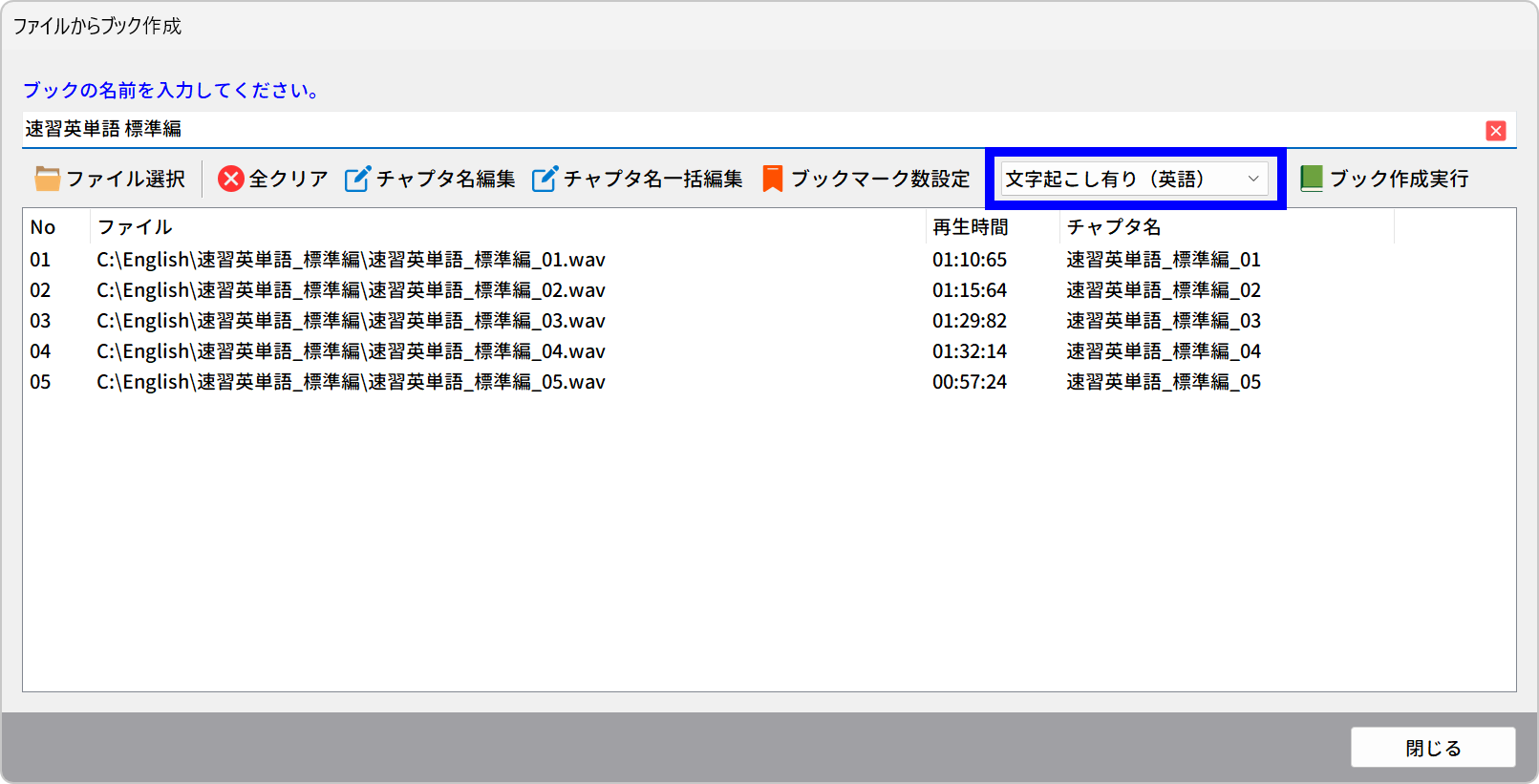Click chapter name 速習英単語_標準編_03

(1164, 321)
